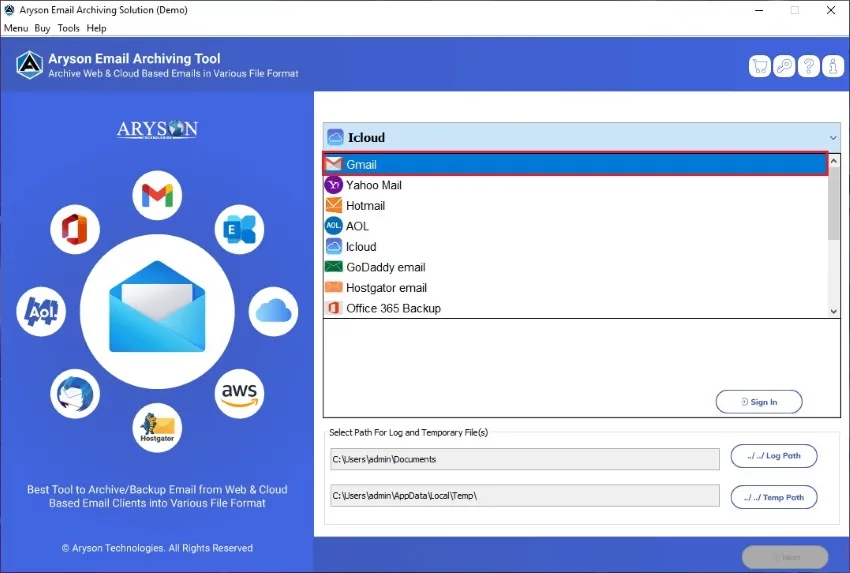Viewport: 850px width, 573px height.
Task: Click the list scrollbar up arrow
Action: (x=834, y=161)
